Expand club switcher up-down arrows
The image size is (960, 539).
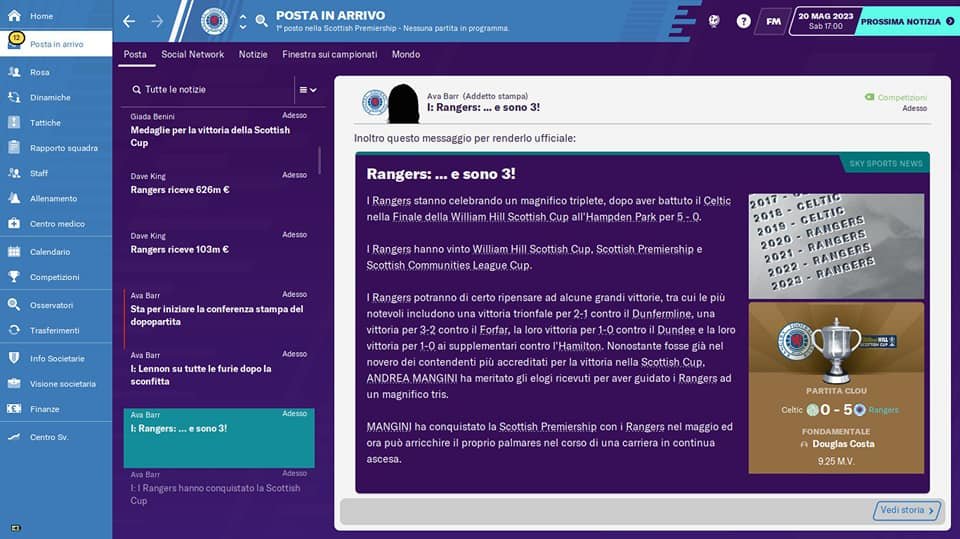click(243, 21)
